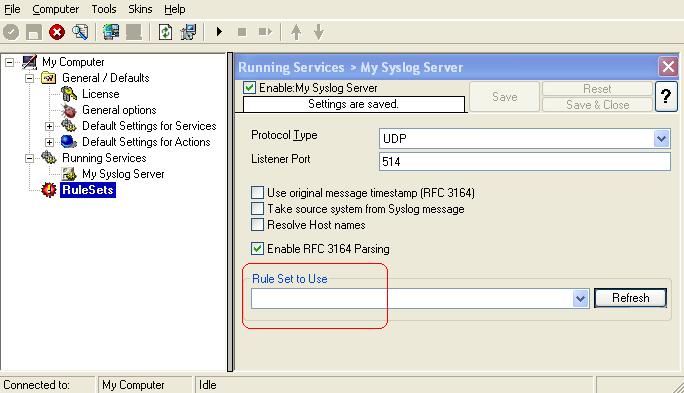Click the move-up arrow toolbar icon
This screenshot has height=393, width=684.
296,32
